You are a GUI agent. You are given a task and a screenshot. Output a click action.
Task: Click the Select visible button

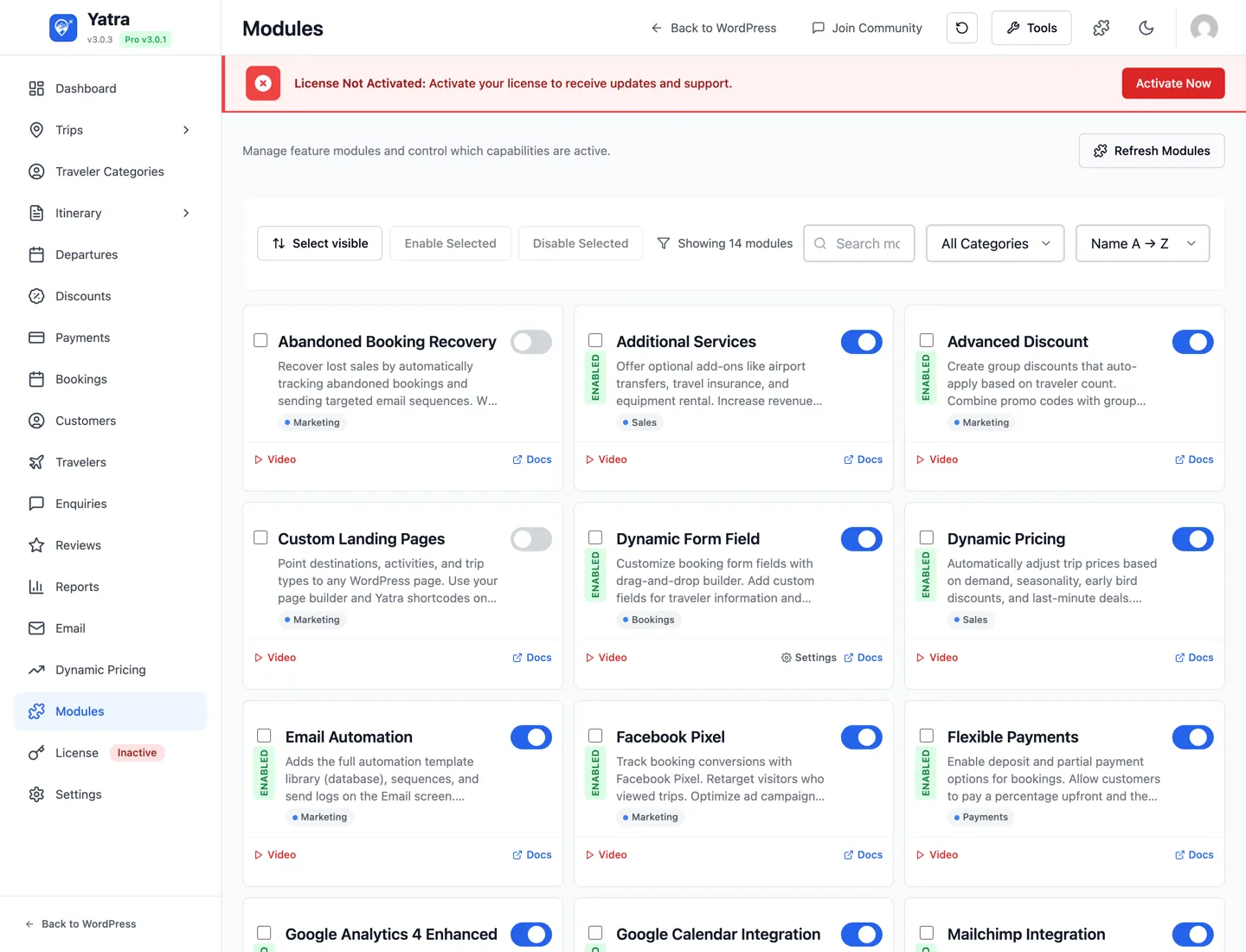319,243
